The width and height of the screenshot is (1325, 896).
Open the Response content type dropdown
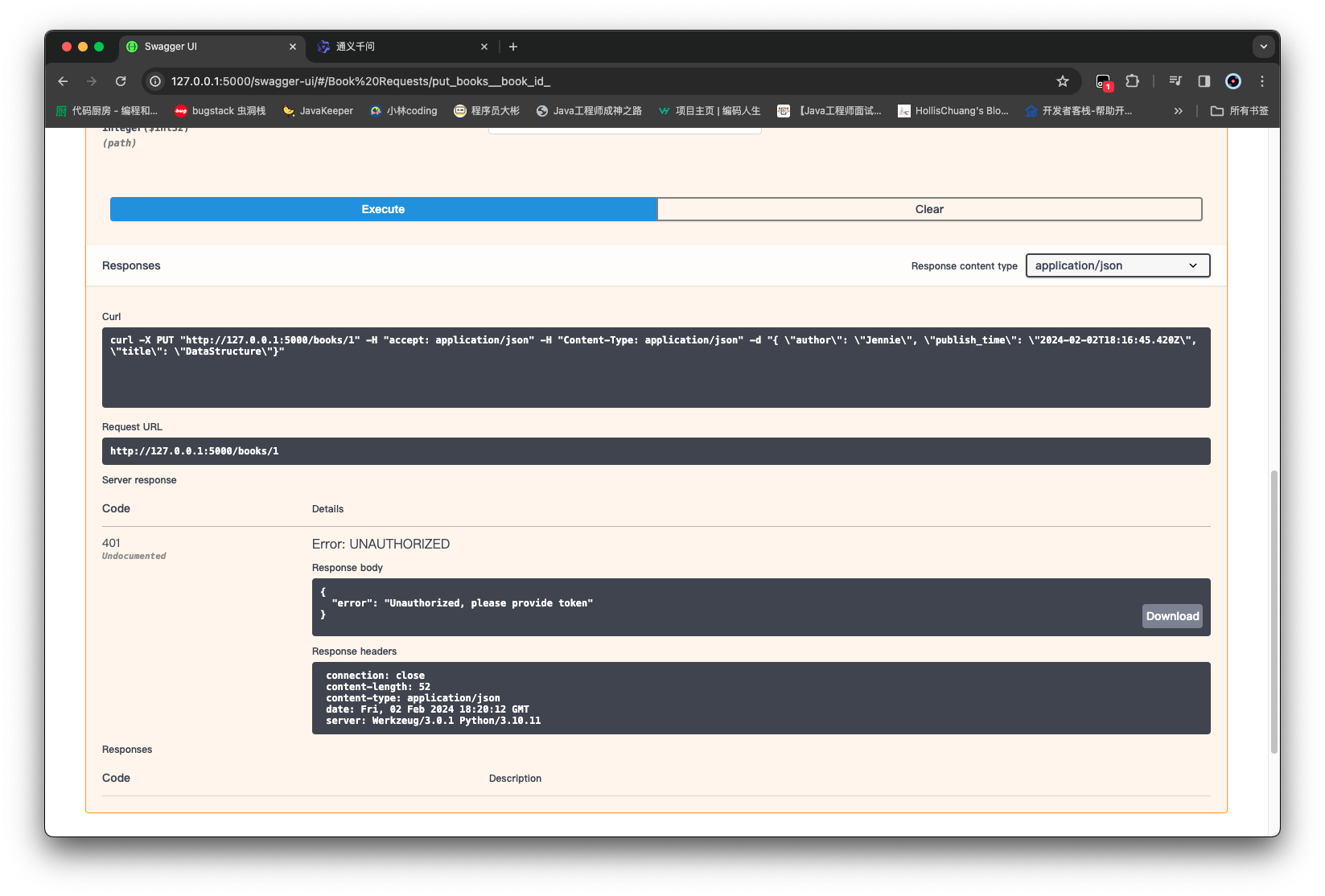click(1117, 265)
